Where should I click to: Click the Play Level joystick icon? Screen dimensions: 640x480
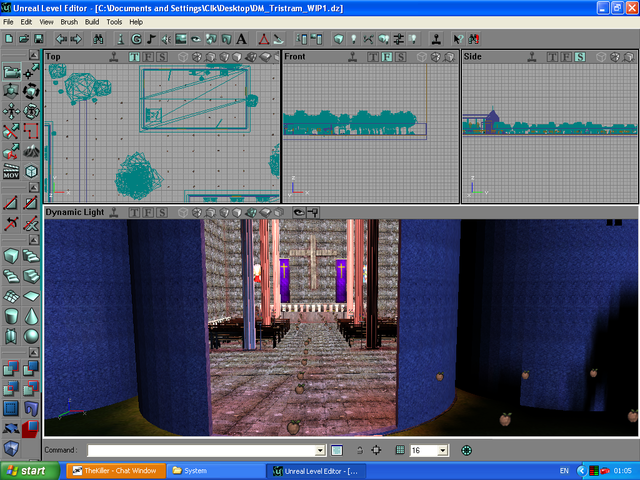click(x=437, y=39)
